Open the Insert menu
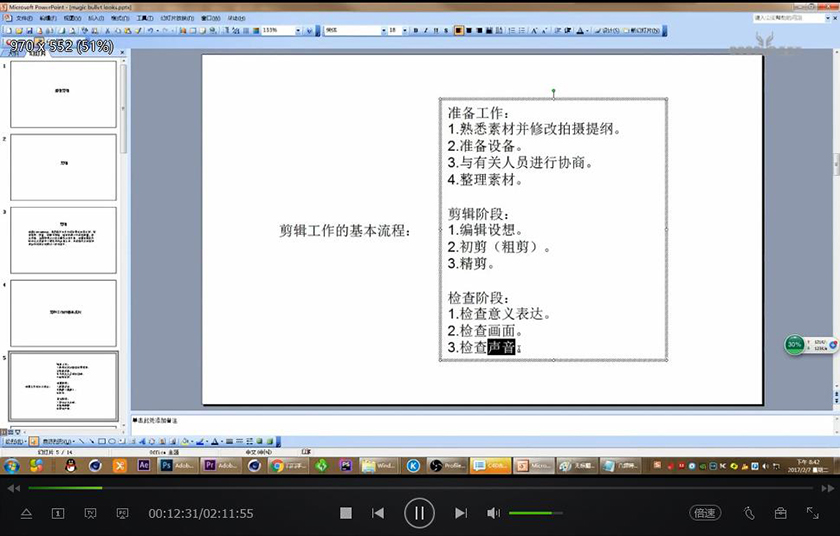This screenshot has width=840, height=536. pos(96,18)
